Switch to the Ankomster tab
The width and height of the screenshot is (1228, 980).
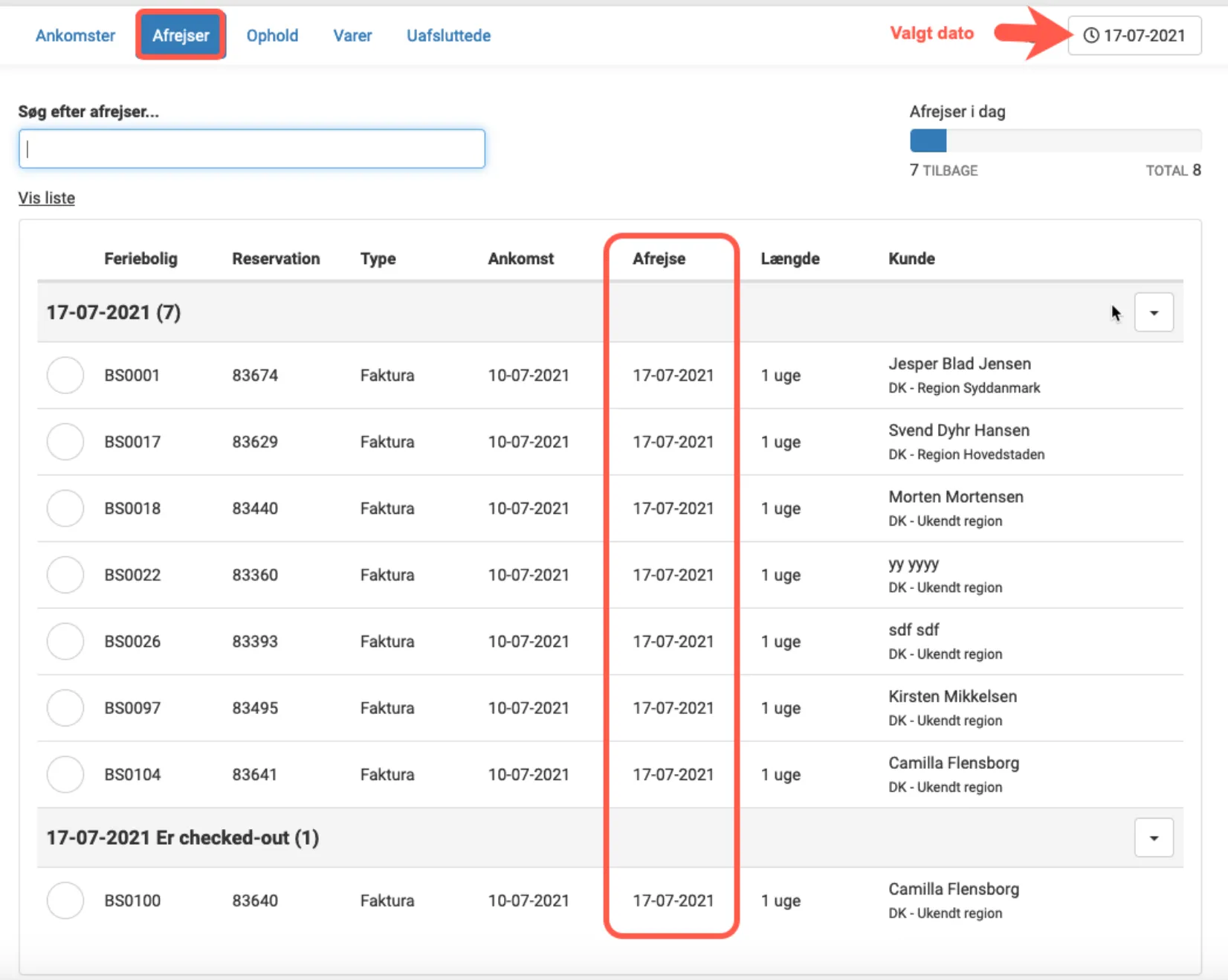coord(75,36)
